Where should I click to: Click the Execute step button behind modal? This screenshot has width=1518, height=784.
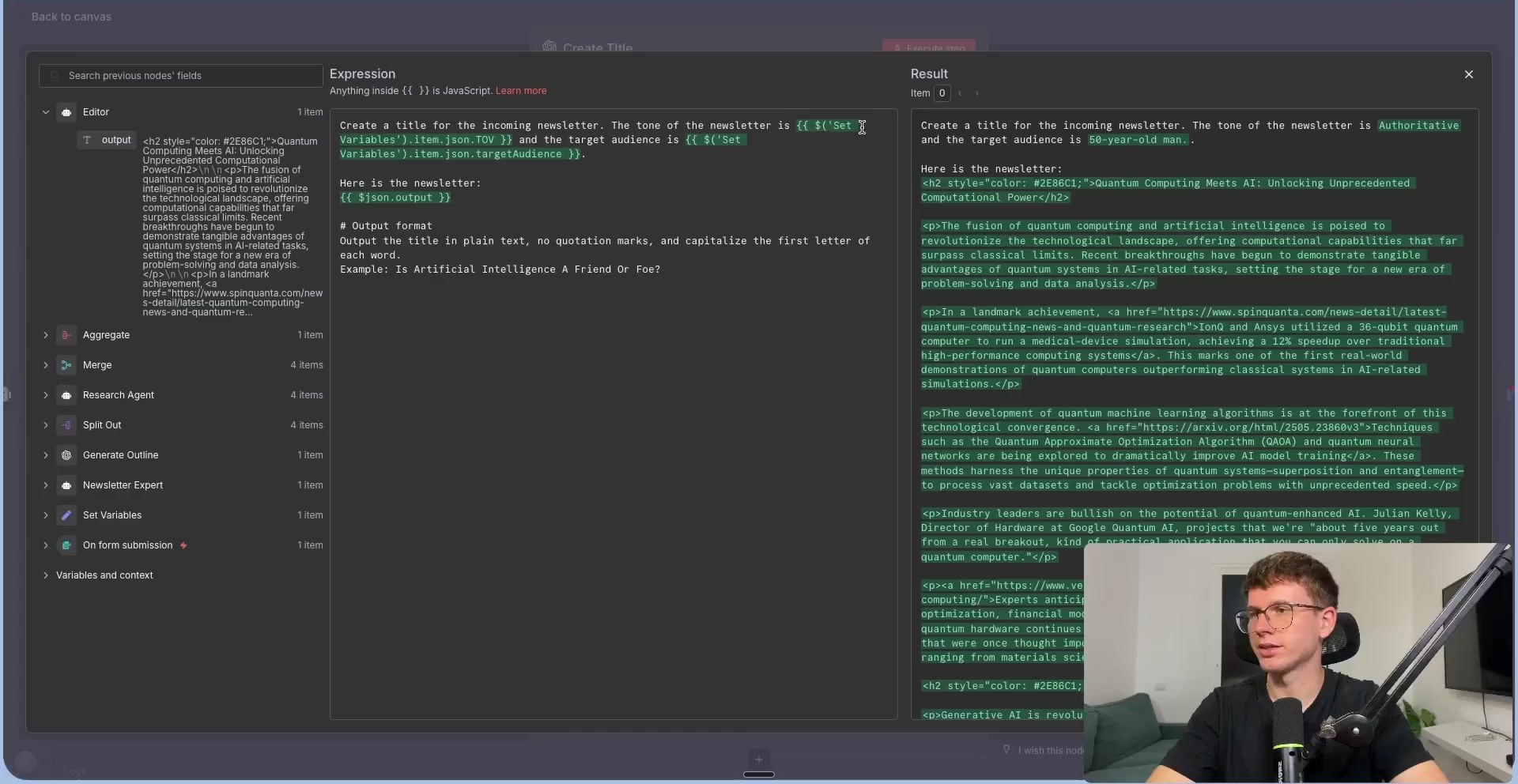pos(929,47)
